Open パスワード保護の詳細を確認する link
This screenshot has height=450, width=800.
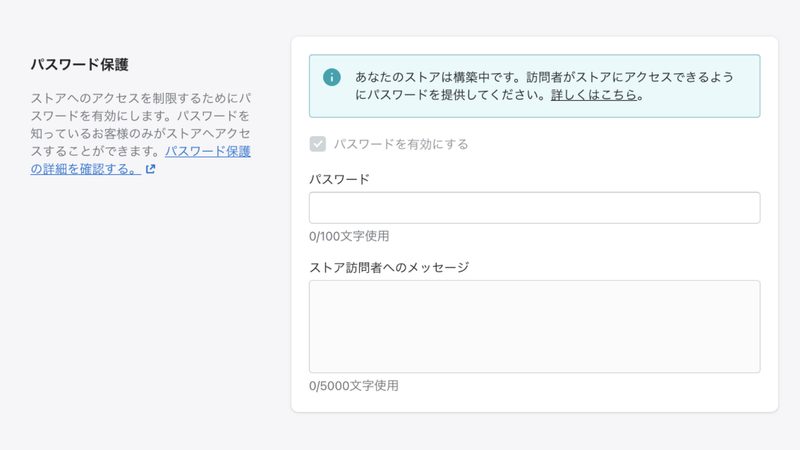[x=140, y=160]
